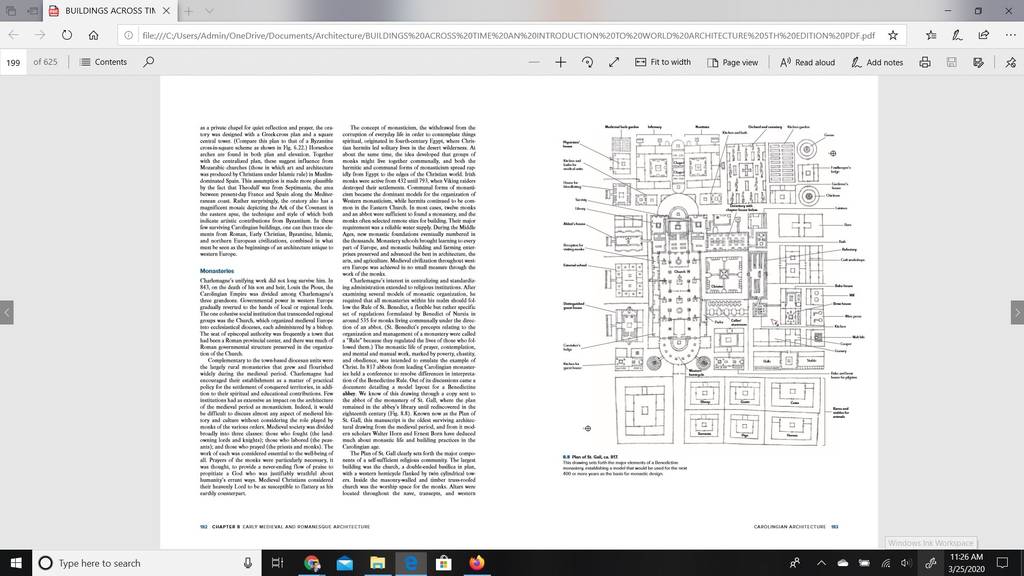Viewport: 1024px width, 576px height.
Task: Add this page to favorites with the star
Action: coord(893,35)
